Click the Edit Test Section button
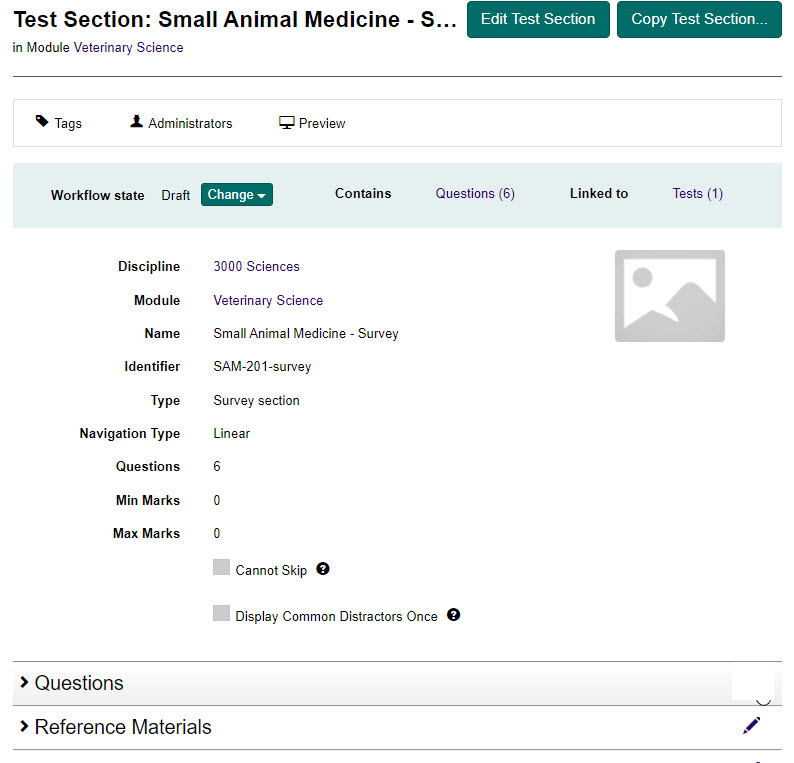This screenshot has width=794, height=763. (x=538, y=19)
